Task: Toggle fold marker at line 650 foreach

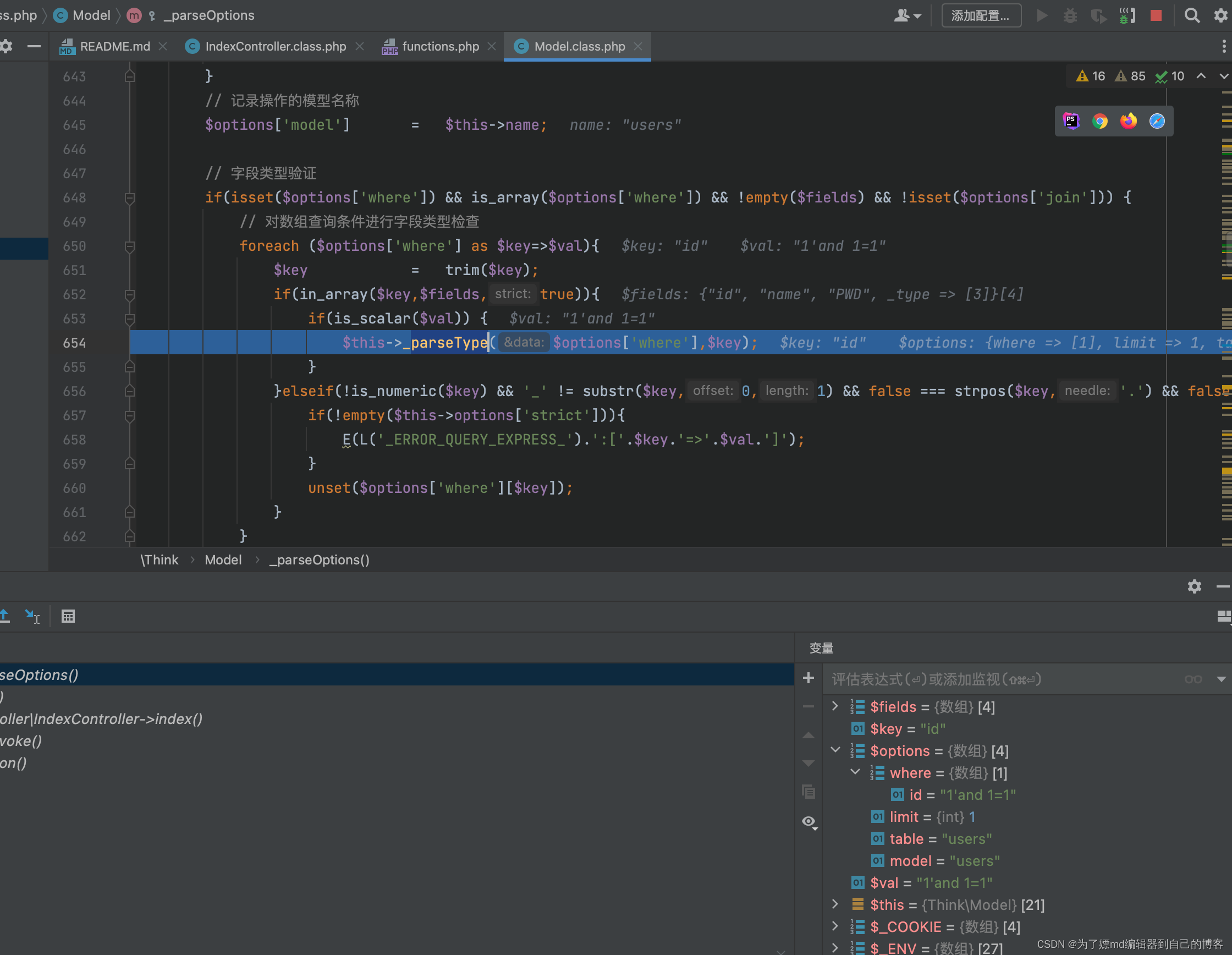Action: pos(130,246)
